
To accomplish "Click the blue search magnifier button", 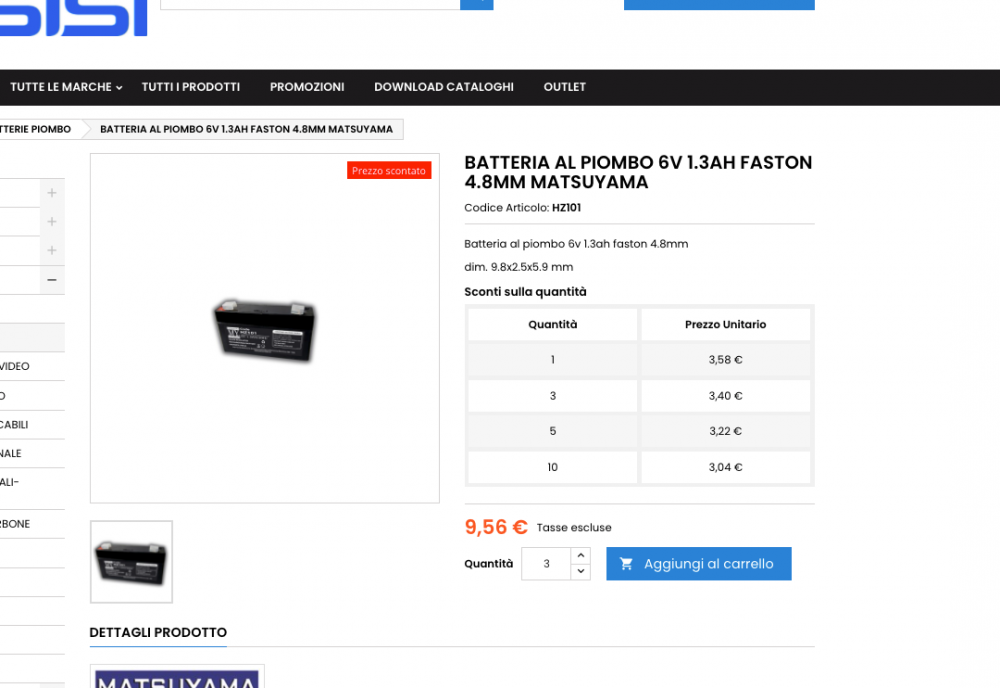I will click(476, 4).
